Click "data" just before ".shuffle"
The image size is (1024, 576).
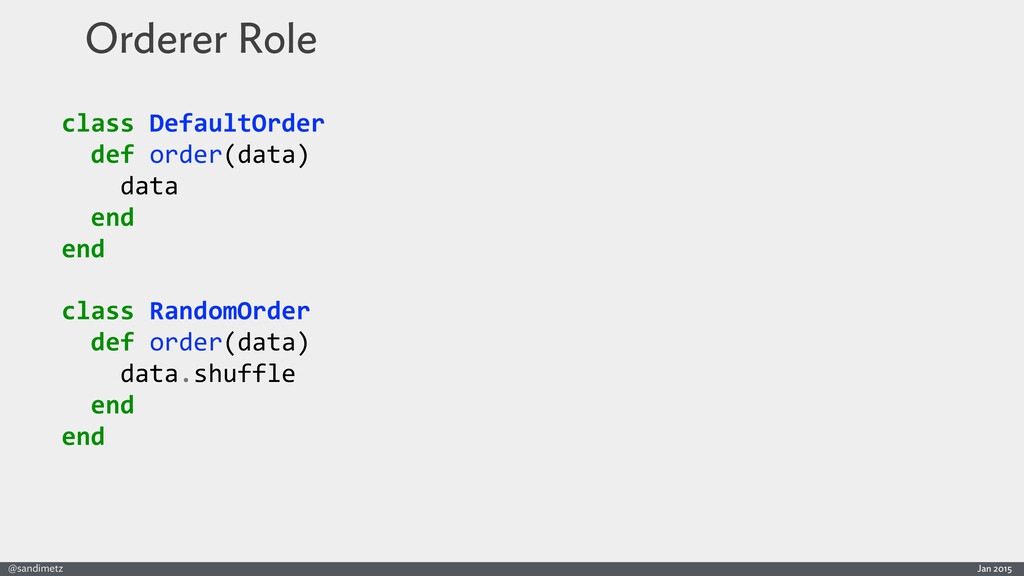(149, 374)
